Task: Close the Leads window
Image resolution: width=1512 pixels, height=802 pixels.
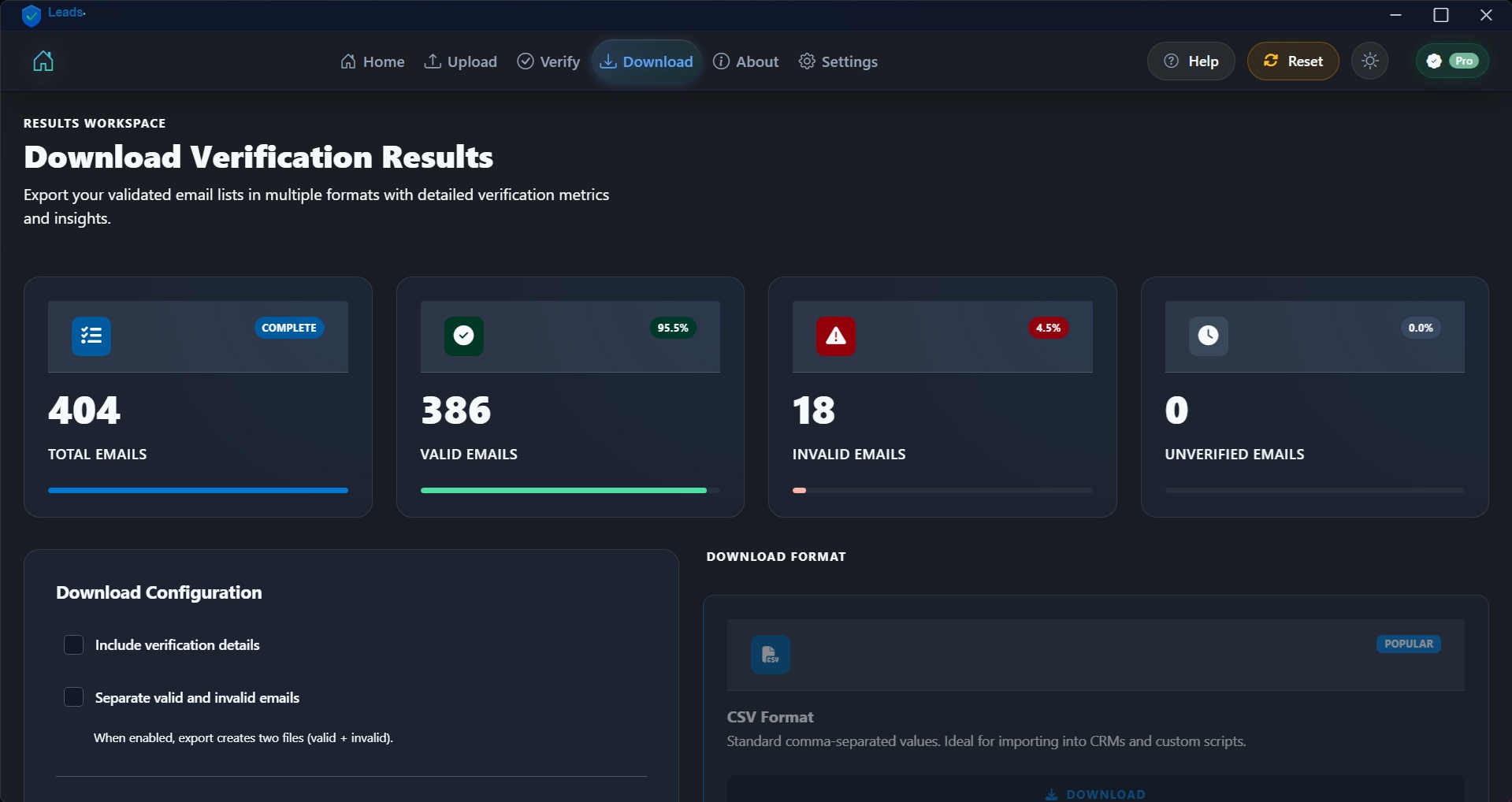Action: pyautogui.click(x=1486, y=15)
